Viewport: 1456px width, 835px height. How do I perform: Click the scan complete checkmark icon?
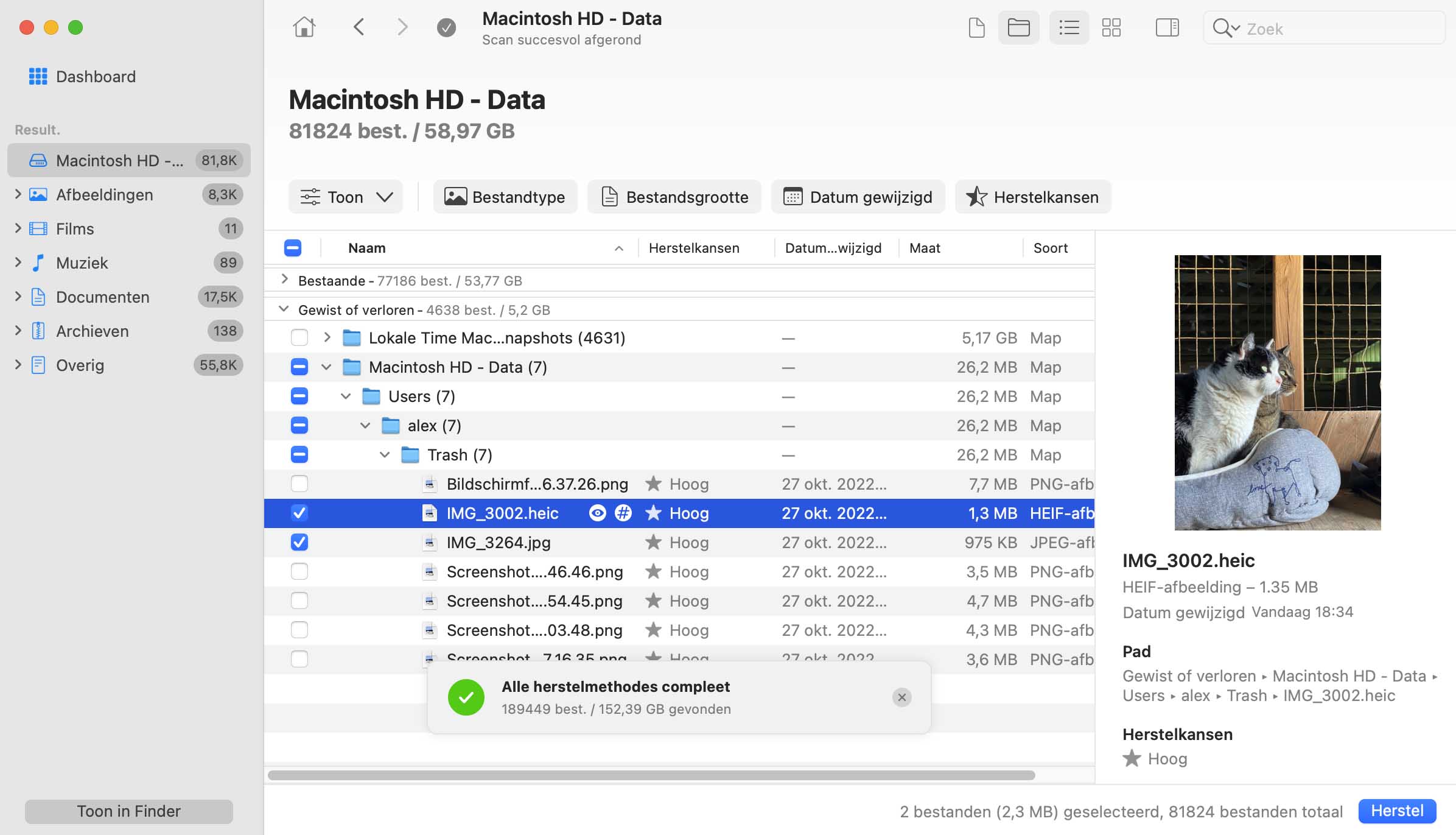coord(446,27)
